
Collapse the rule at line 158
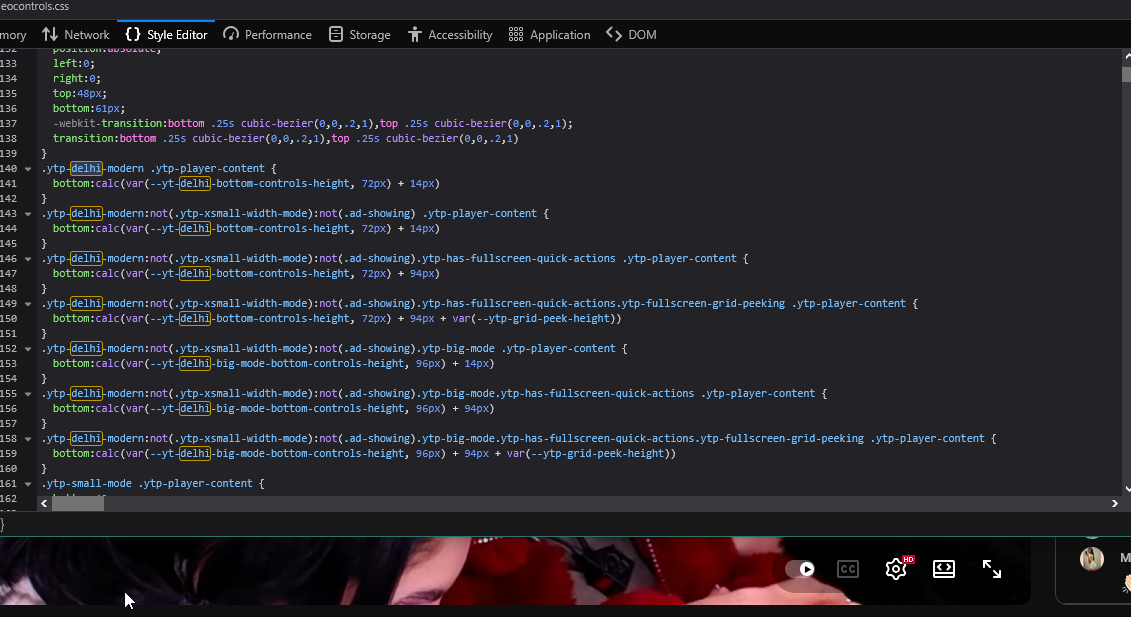click(x=28, y=439)
